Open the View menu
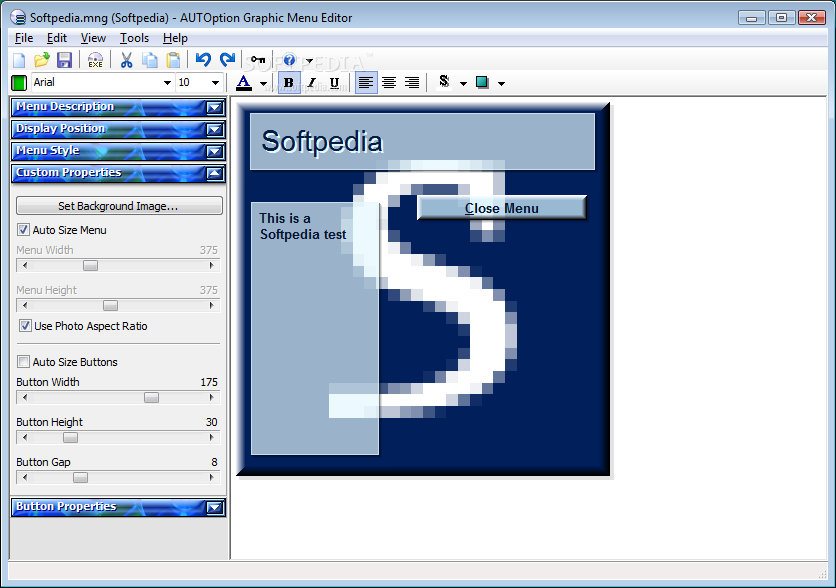836x588 pixels. point(93,38)
